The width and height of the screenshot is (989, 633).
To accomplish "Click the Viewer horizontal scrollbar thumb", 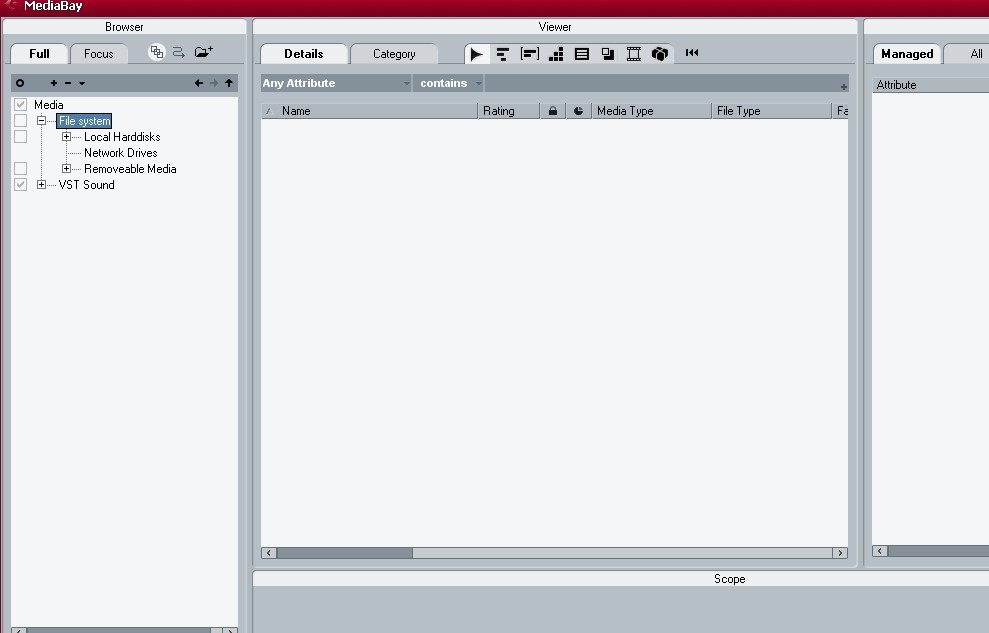I will click(345, 553).
